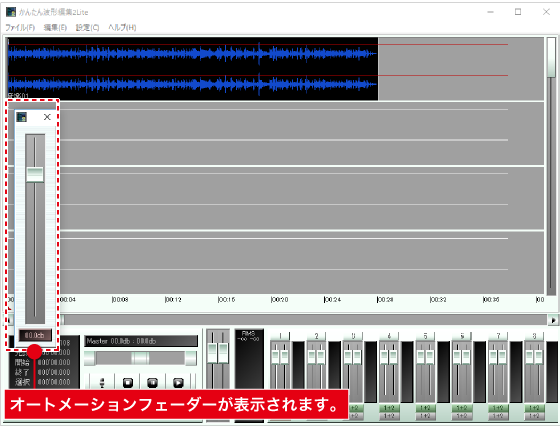Click the 00:24 mark on the time ruler
560x428 pixels.
pos(332,299)
